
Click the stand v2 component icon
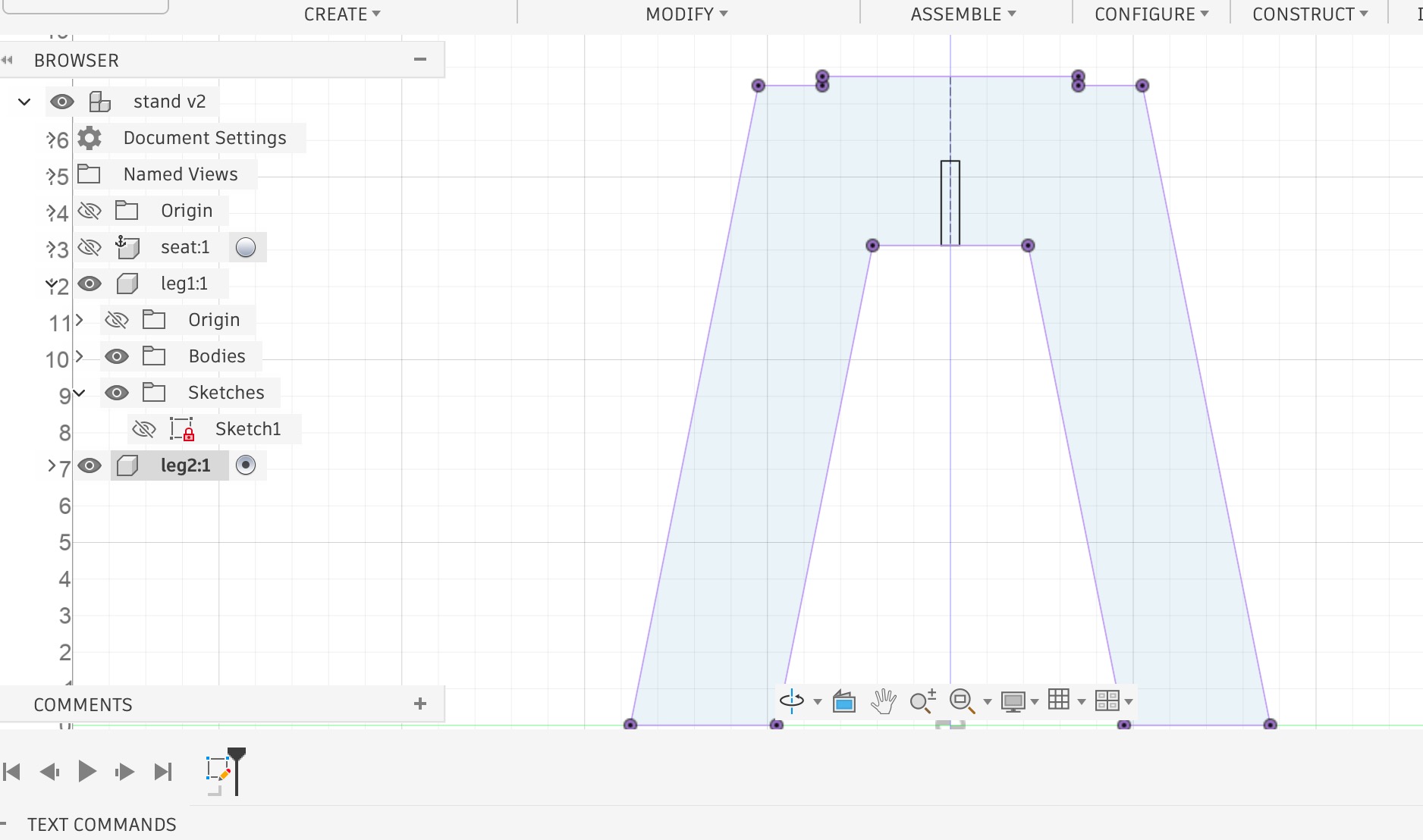[x=99, y=102]
